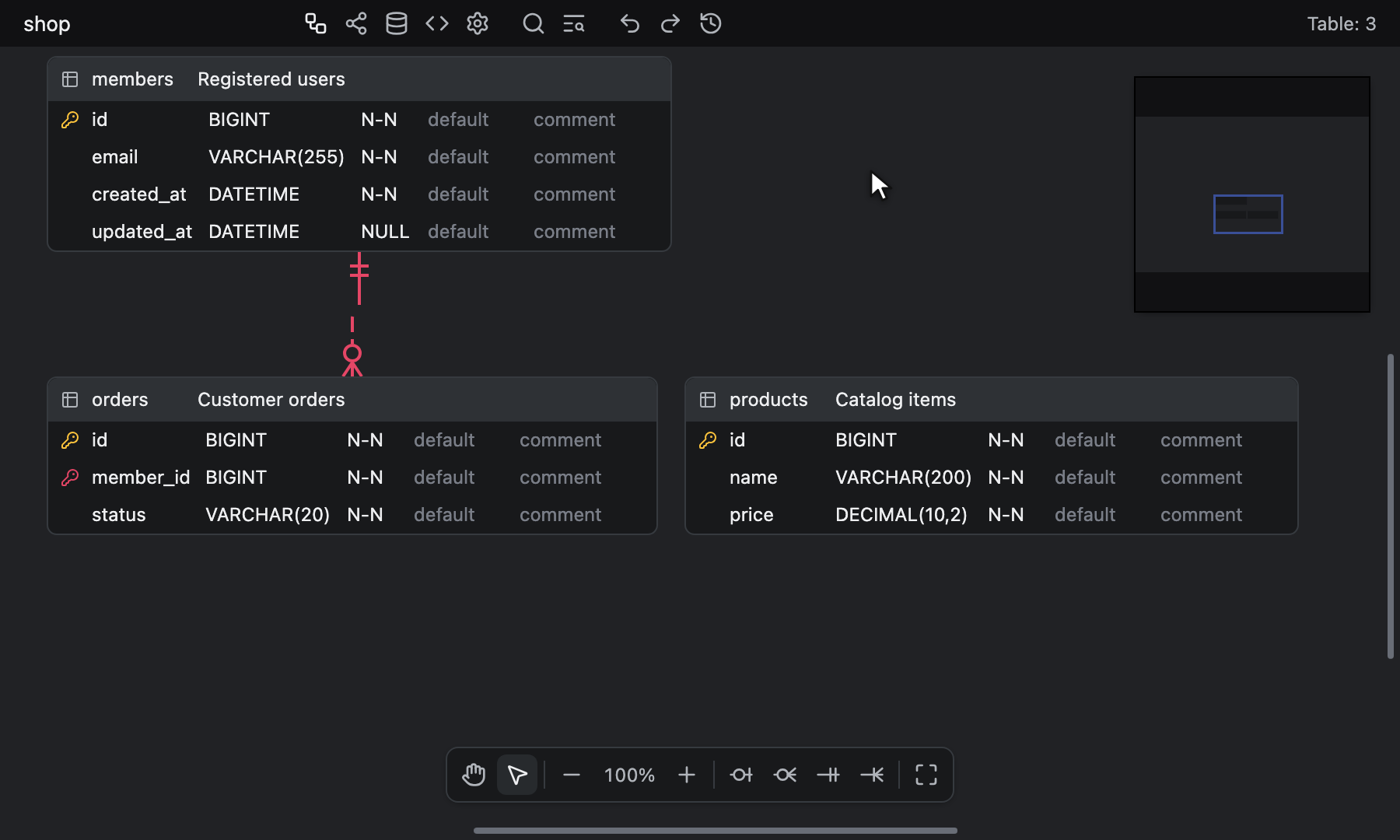Viewport: 1400px width, 840px height.
Task: Click the members table name
Action: [x=132, y=79]
